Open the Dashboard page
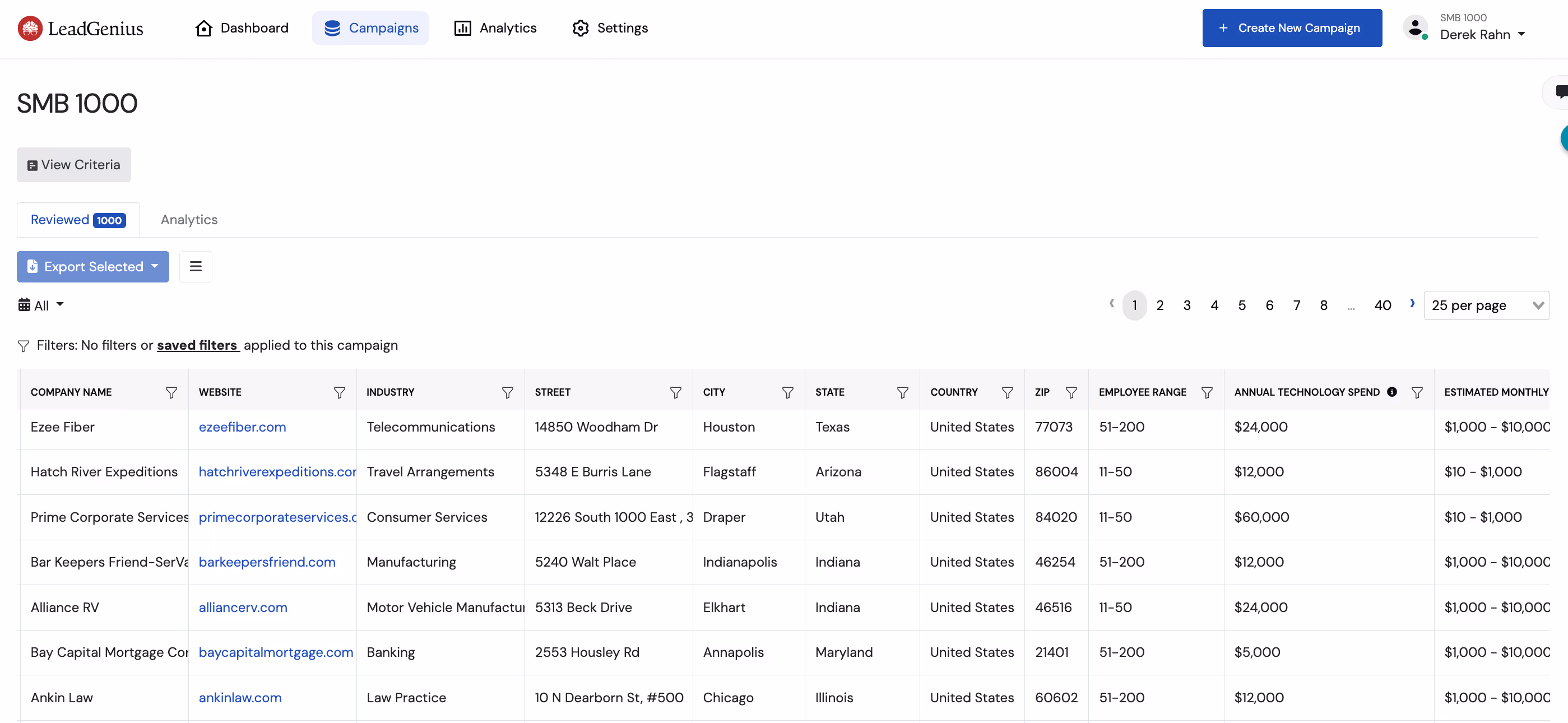 pos(242,28)
